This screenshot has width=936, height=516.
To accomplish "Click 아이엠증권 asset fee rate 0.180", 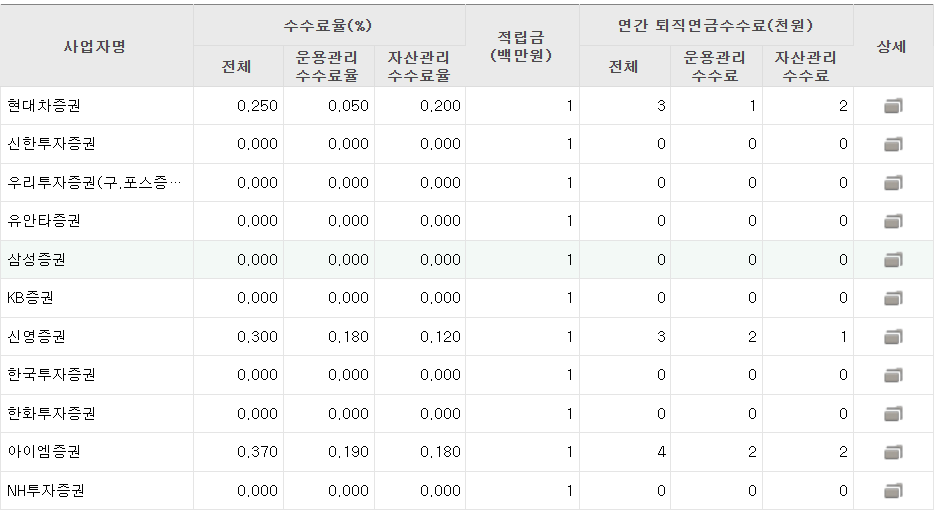I will point(441,452).
